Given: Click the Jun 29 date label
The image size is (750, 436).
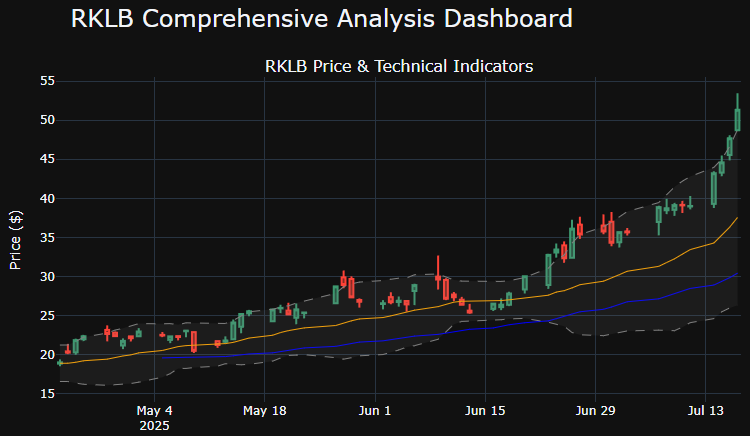Looking at the screenshot, I should [595, 411].
